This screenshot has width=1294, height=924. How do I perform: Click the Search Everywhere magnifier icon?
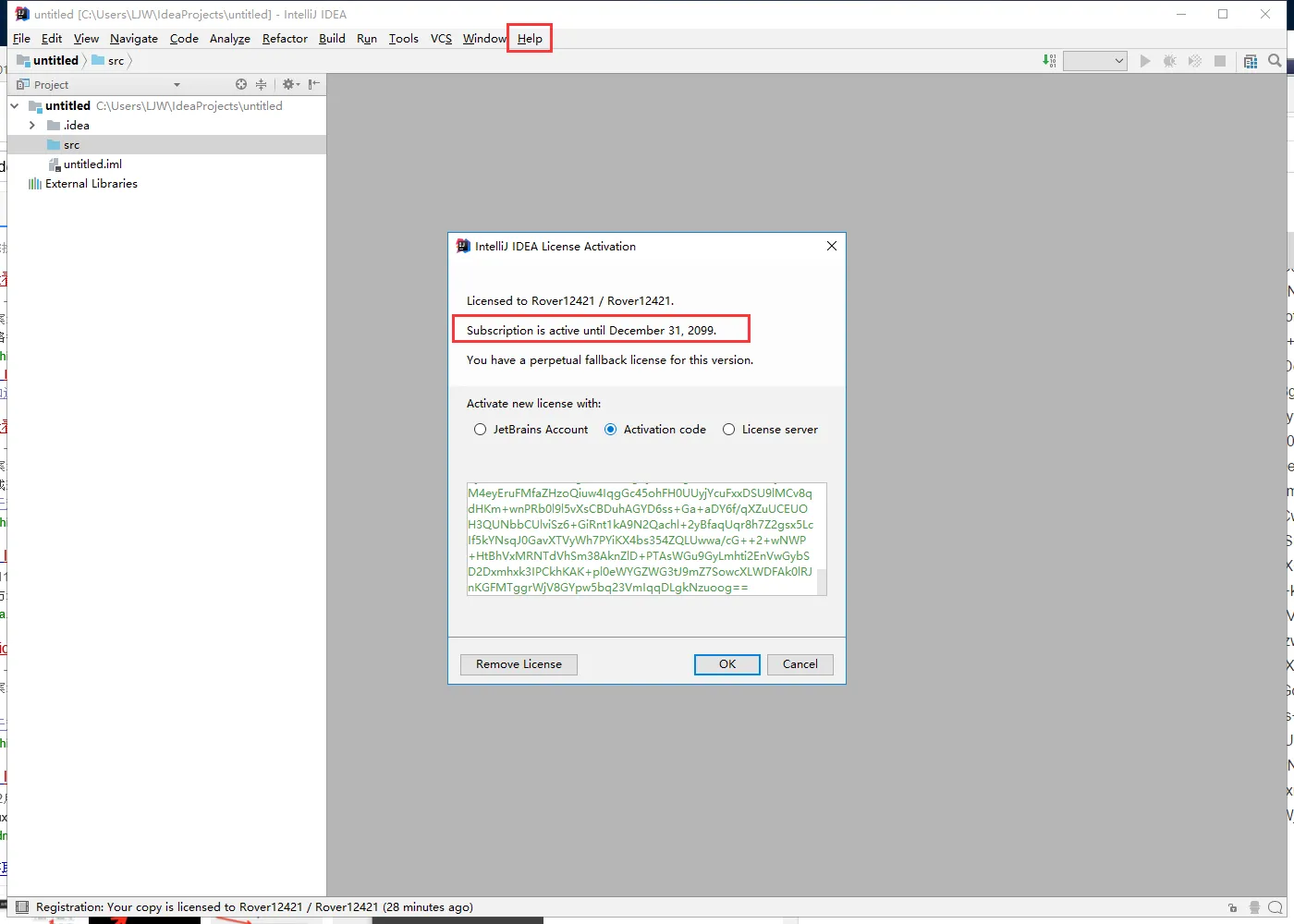1276,61
